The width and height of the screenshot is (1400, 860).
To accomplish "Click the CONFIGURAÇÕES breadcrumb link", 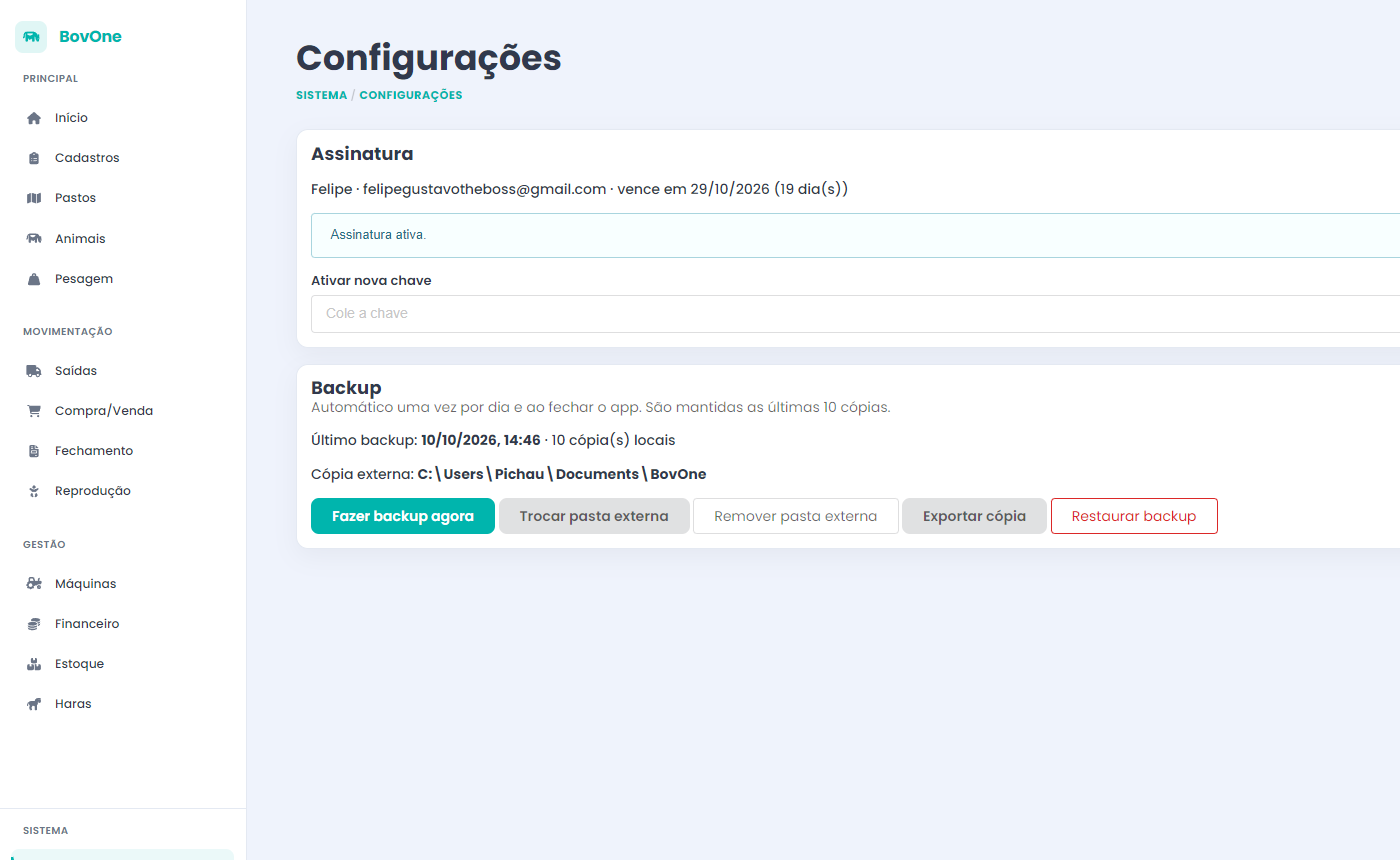I will 411,96.
